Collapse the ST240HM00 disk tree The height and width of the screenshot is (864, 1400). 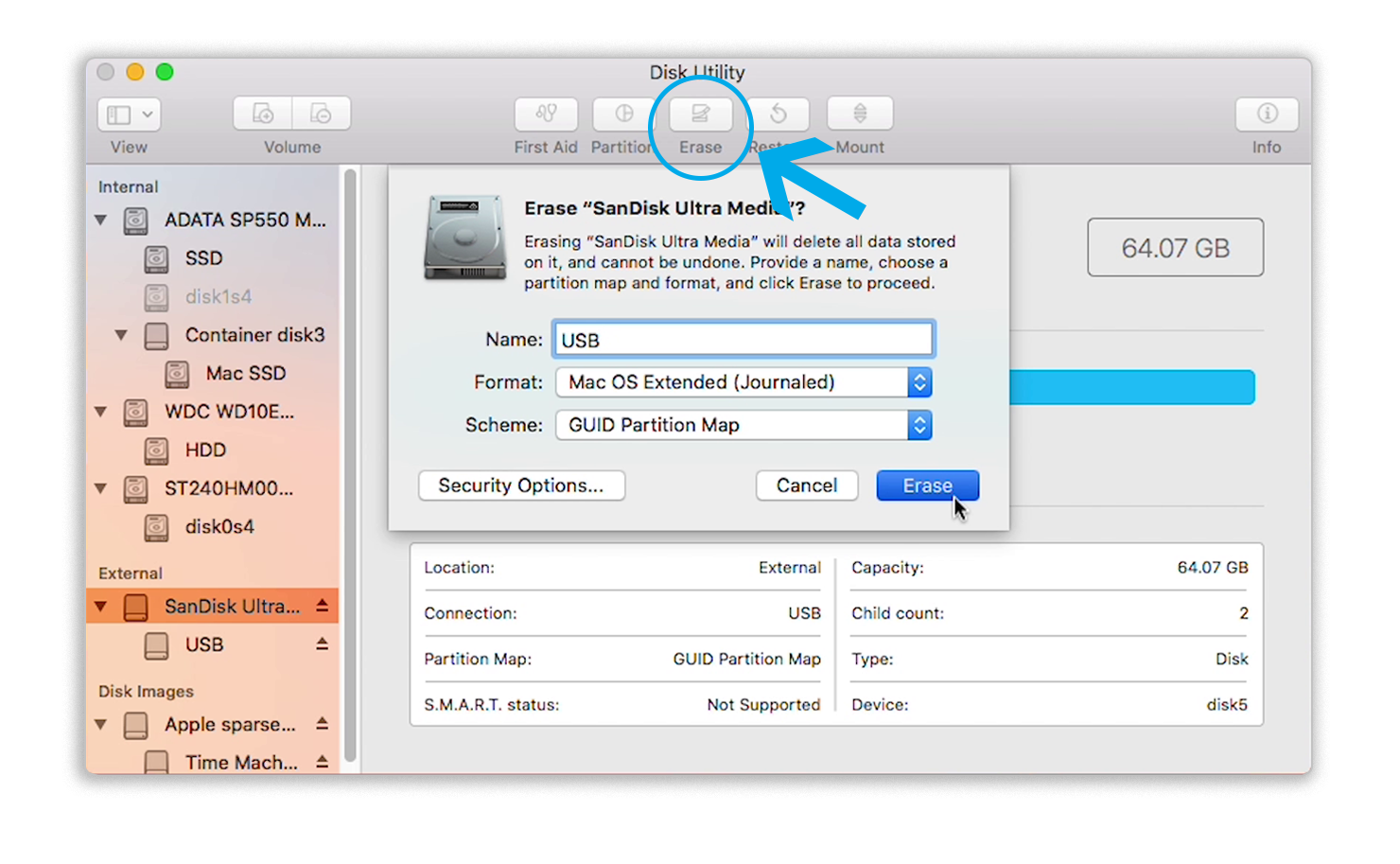pyautogui.click(x=100, y=488)
